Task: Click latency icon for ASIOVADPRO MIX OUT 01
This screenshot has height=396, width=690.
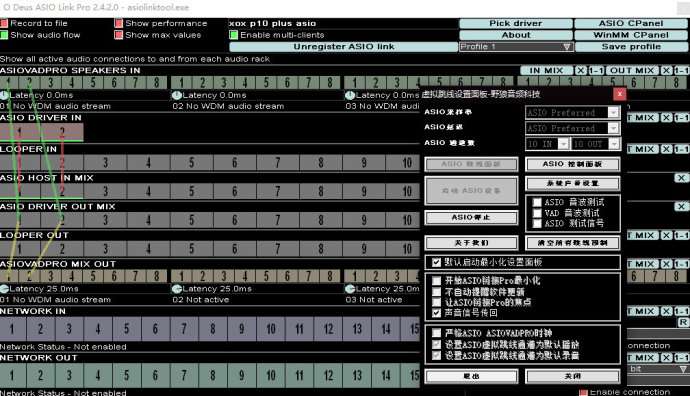Action: coord(4,289)
